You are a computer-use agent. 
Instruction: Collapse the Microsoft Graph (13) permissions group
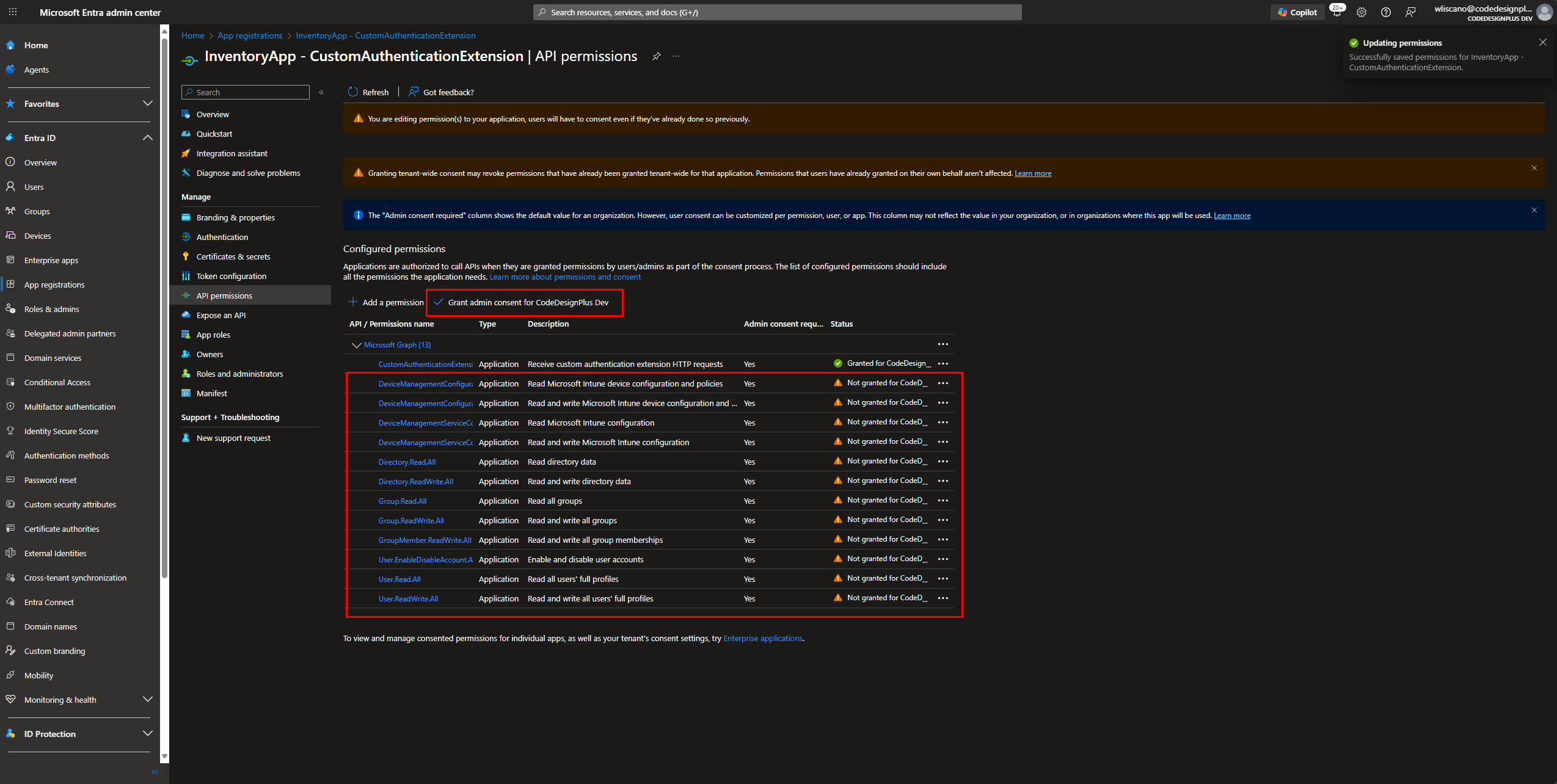coord(356,346)
